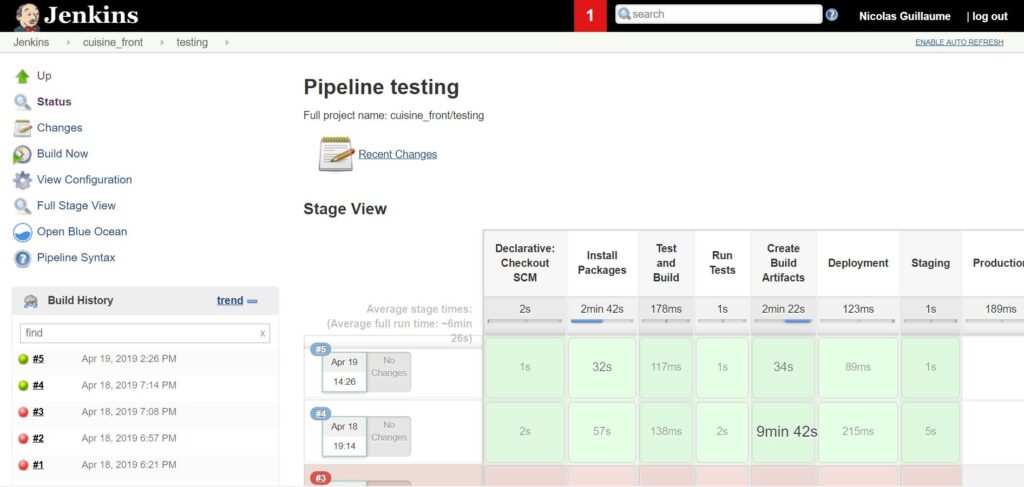Image resolution: width=1024 pixels, height=487 pixels.
Task: Open build #2 link in history
Action: tap(38, 439)
